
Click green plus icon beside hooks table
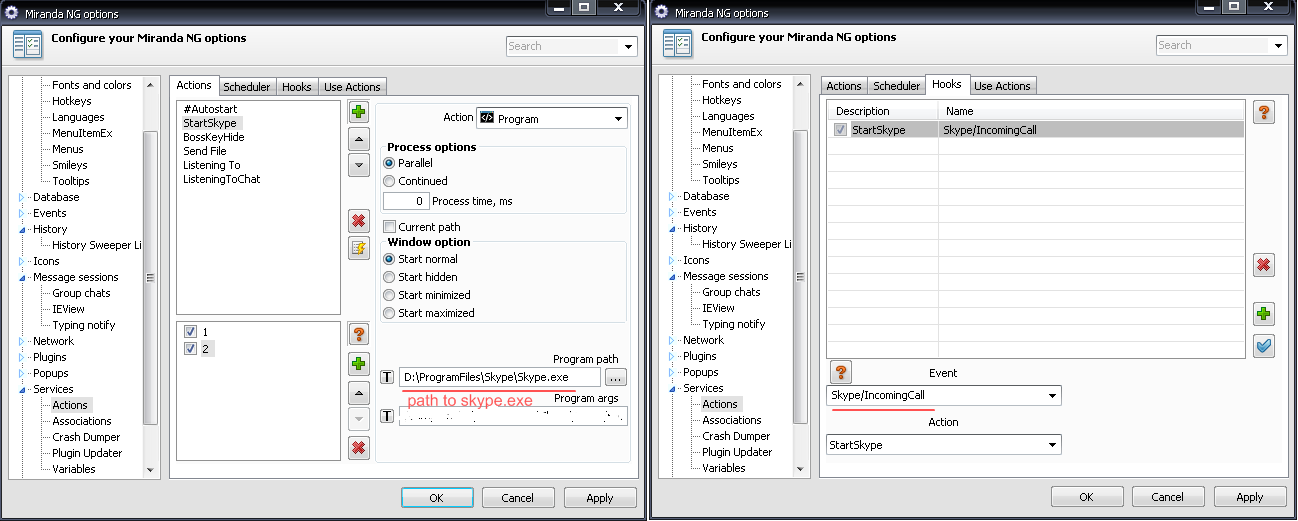tap(1263, 315)
